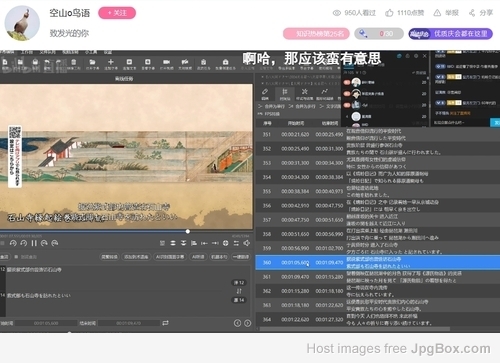The width and height of the screenshot is (500, 363).
Task: Click the undo arrow toolbar icon
Action: click(x=47, y=62)
